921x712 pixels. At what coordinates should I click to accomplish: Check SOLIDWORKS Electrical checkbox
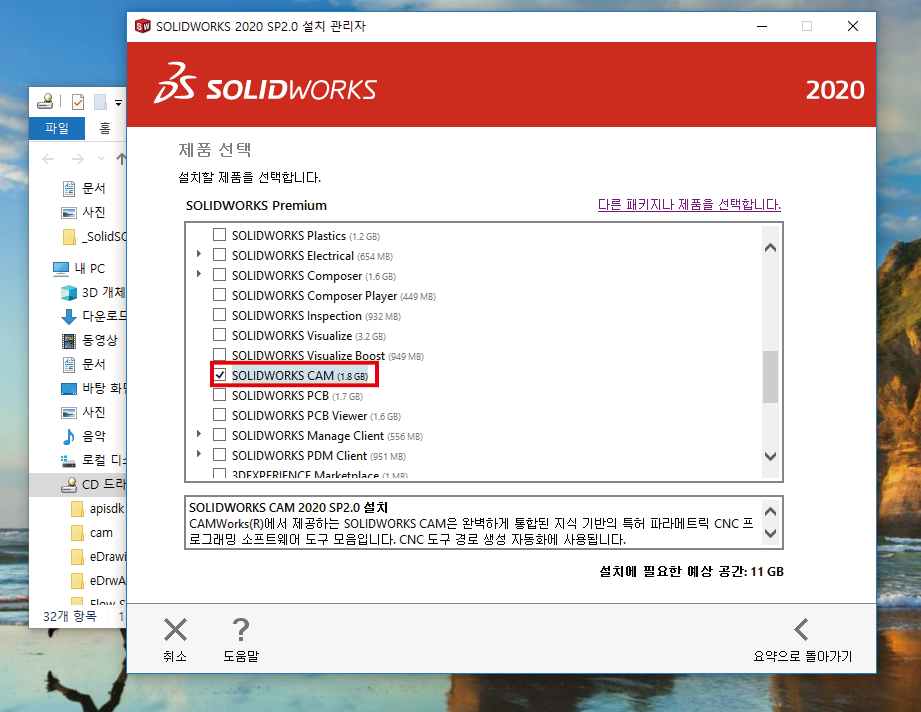pos(219,255)
